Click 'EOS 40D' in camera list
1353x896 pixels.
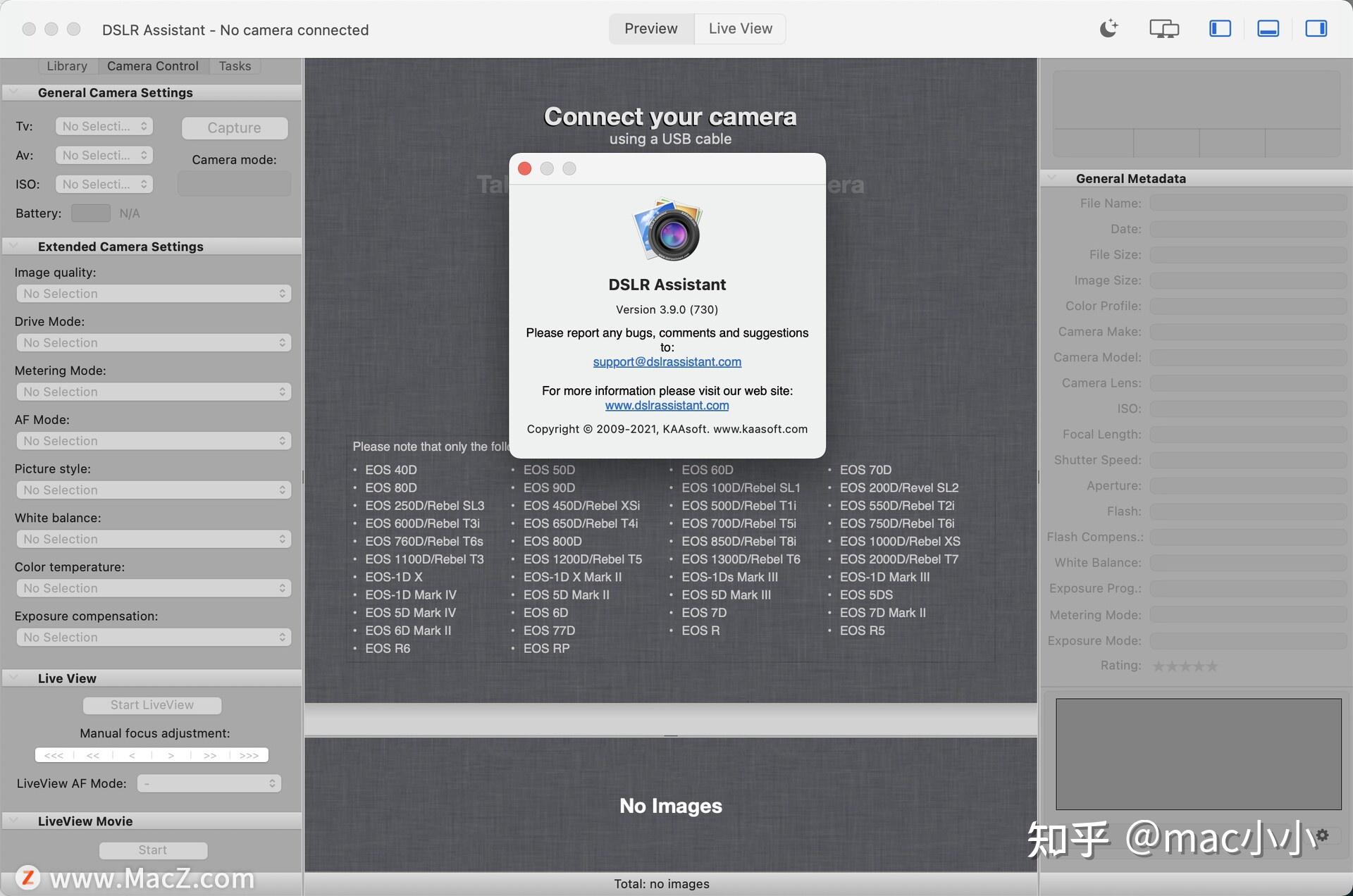[391, 470]
